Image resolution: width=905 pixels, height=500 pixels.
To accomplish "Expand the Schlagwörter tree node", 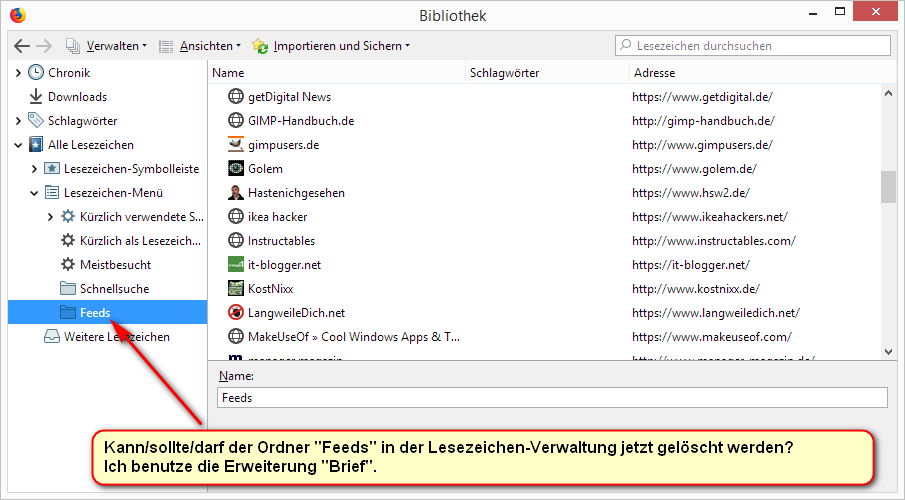I will [18, 121].
